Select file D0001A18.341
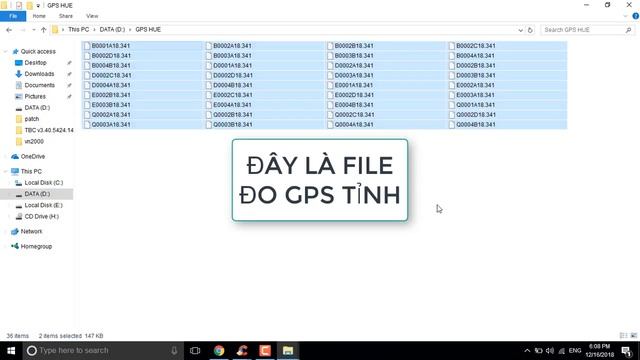The width and height of the screenshot is (640, 360). click(x=232, y=65)
